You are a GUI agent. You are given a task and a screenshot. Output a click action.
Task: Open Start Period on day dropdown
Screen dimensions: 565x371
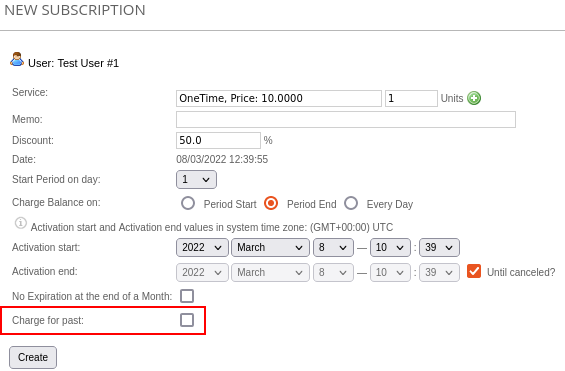196,179
